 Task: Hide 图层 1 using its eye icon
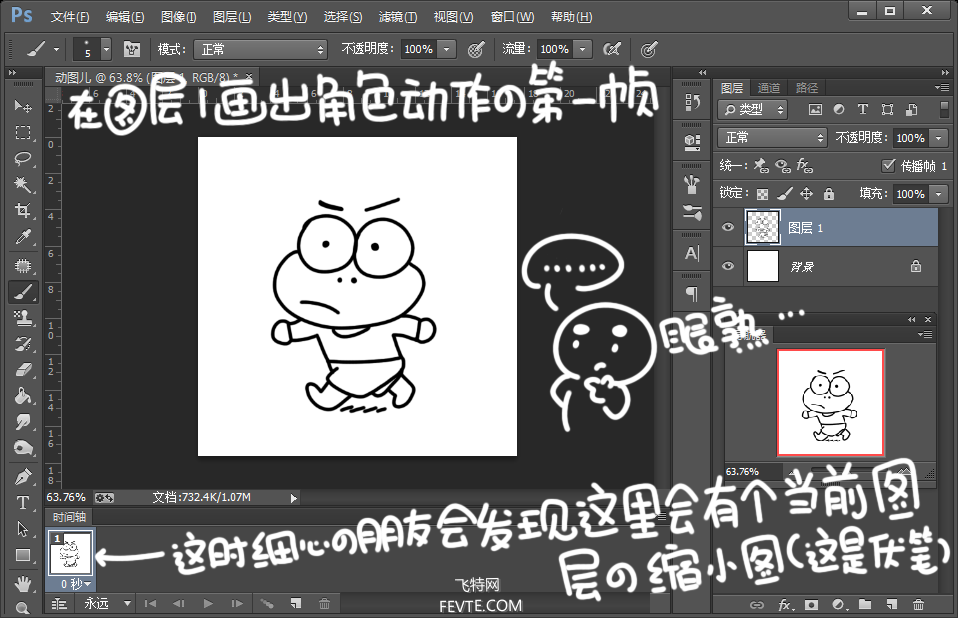click(x=728, y=228)
